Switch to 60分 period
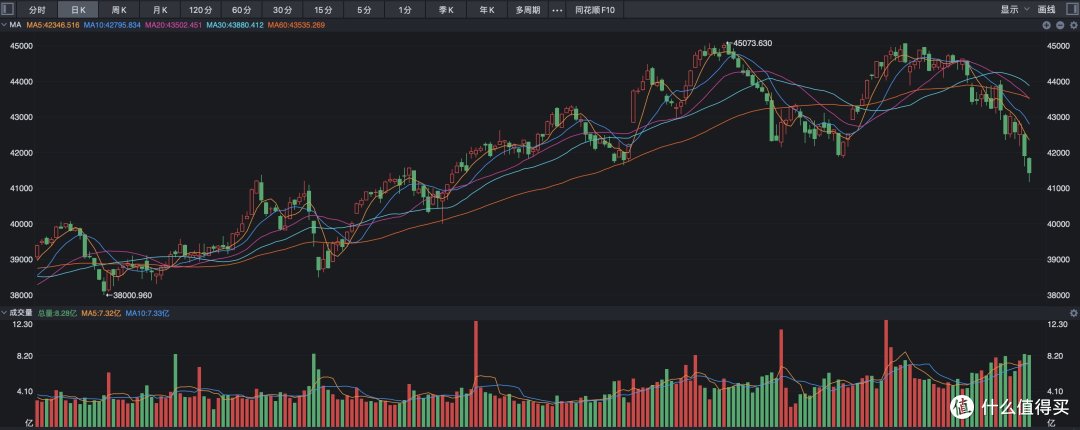Viewport: 1080px width, 430px height. point(241,10)
